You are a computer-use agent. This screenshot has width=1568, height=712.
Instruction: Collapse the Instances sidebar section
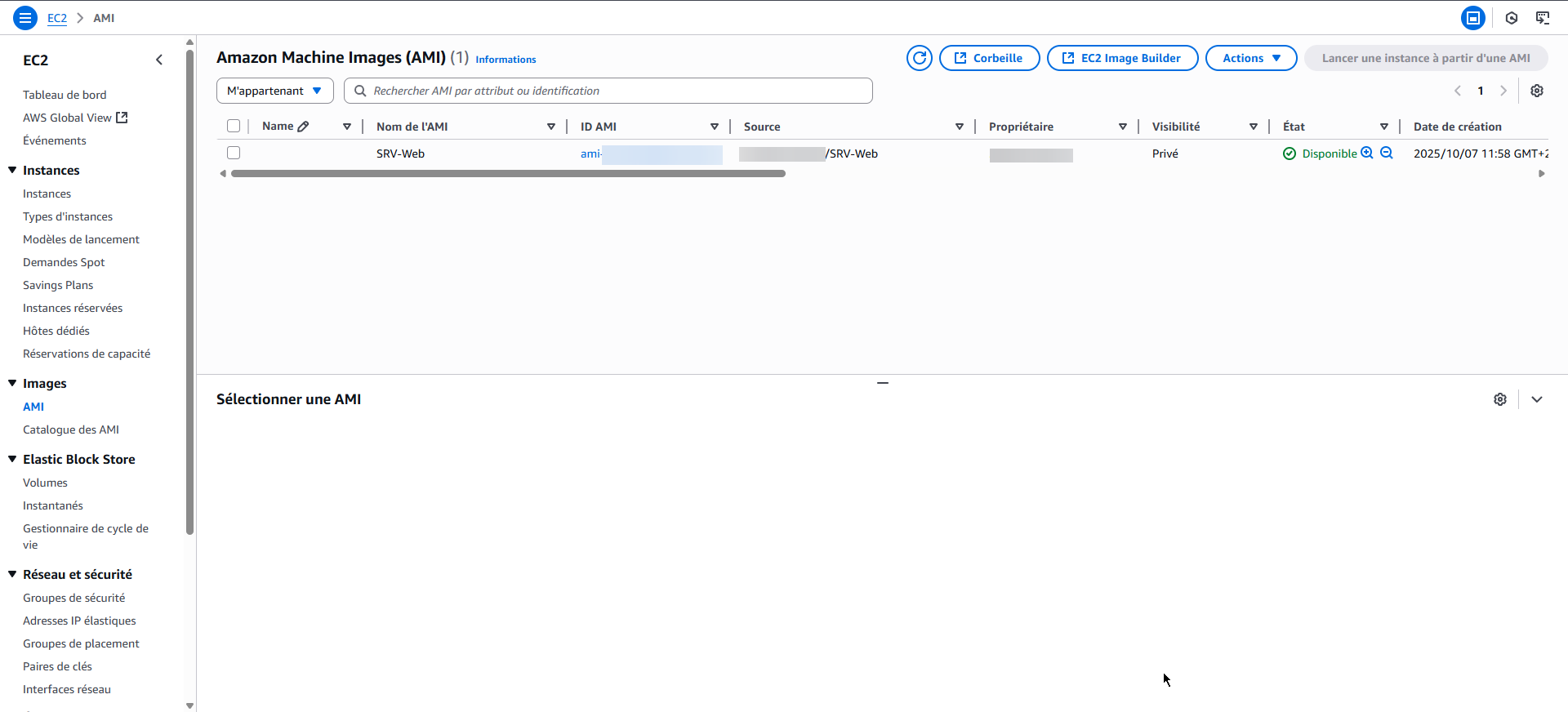point(12,170)
